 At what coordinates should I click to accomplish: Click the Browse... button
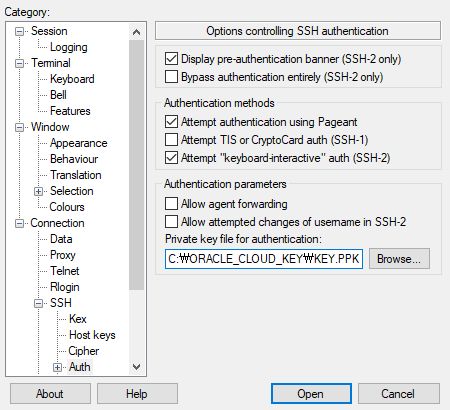[399, 259]
